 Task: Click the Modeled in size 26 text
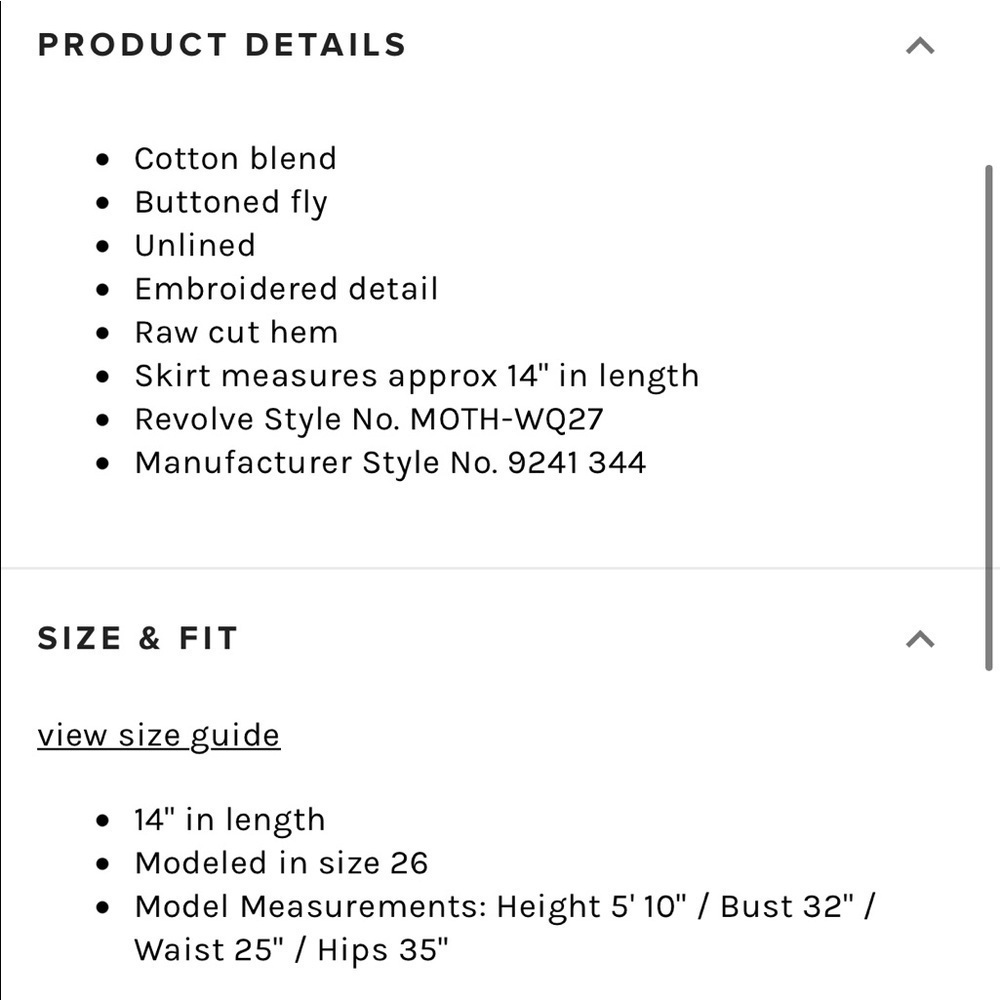pyautogui.click(x=281, y=863)
